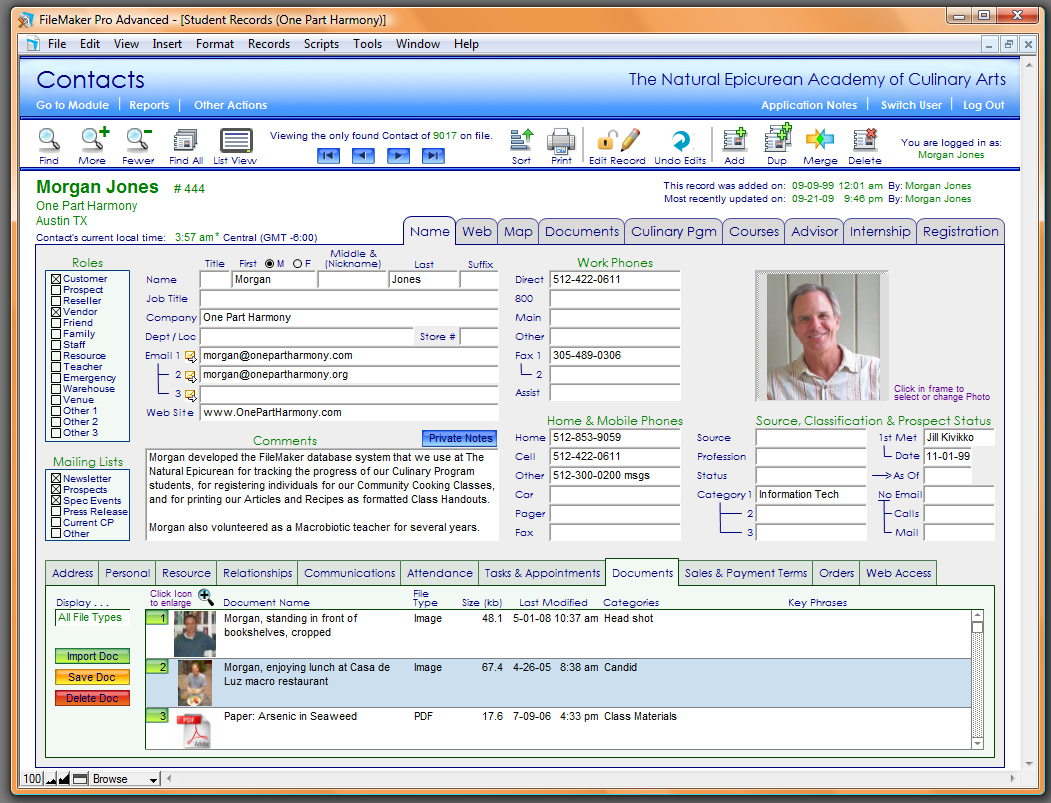The height and width of the screenshot is (803, 1051).
Task: Go to previous record arrow
Action: pyautogui.click(x=363, y=156)
